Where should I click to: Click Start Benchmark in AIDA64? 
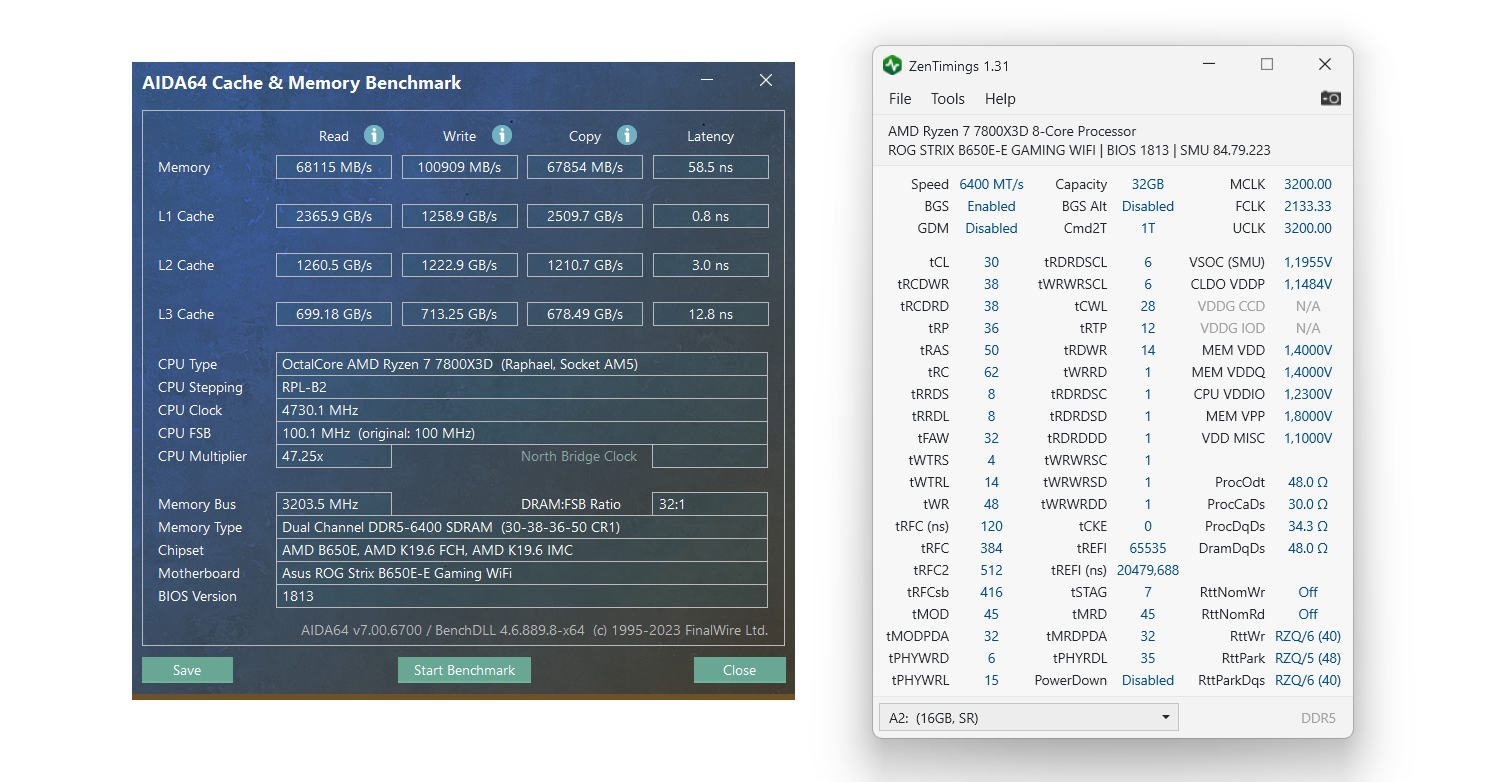click(464, 670)
